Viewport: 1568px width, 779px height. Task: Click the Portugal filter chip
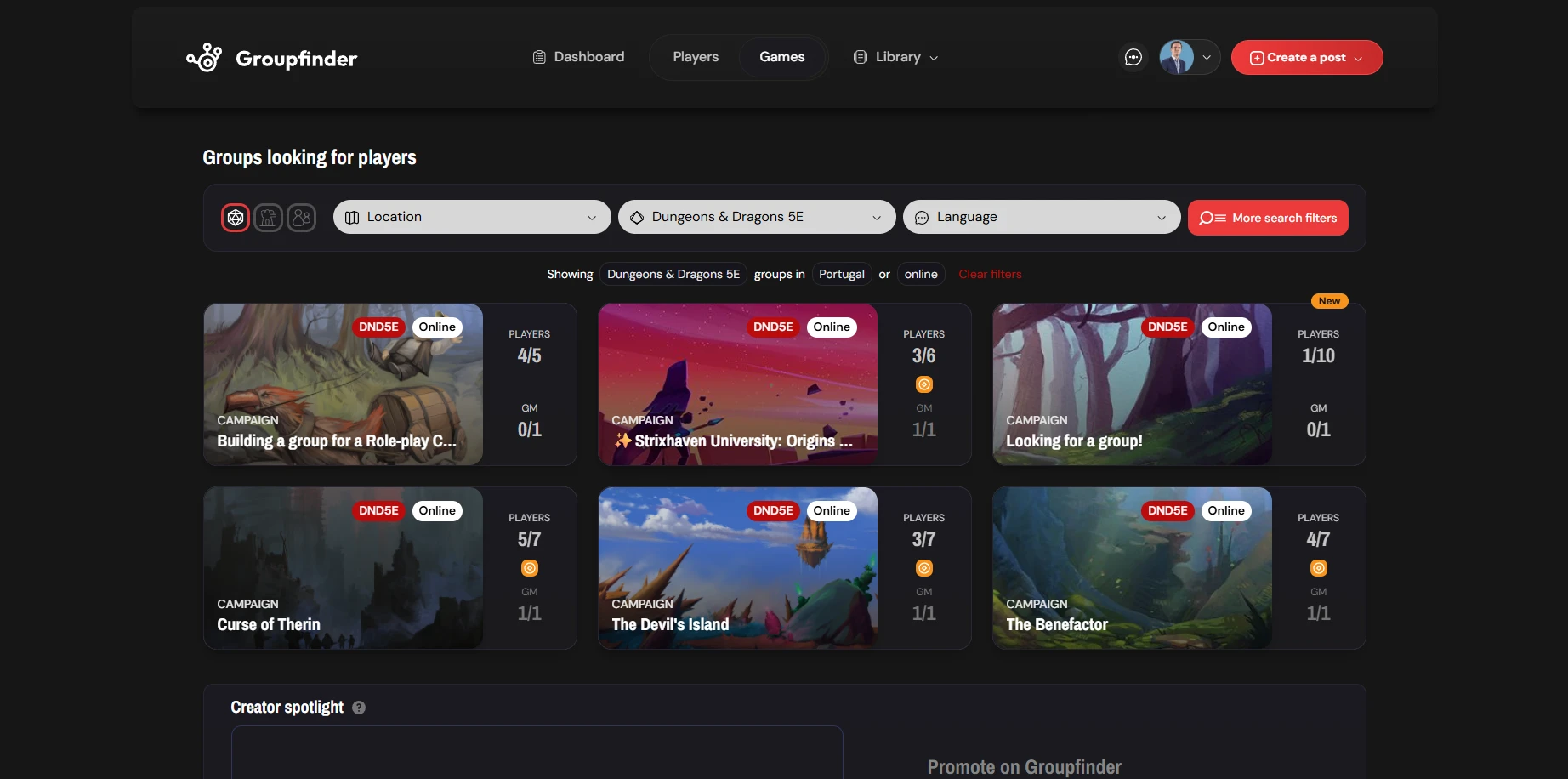[842, 274]
